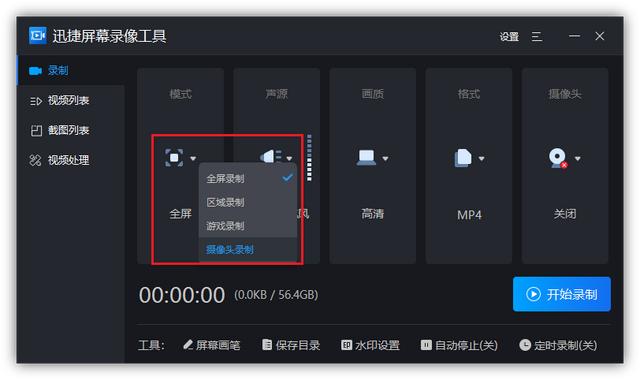Viewport: 640px width, 380px height.
Task: Go to 视频处理 video processing
Action: pyautogui.click(x=70, y=160)
